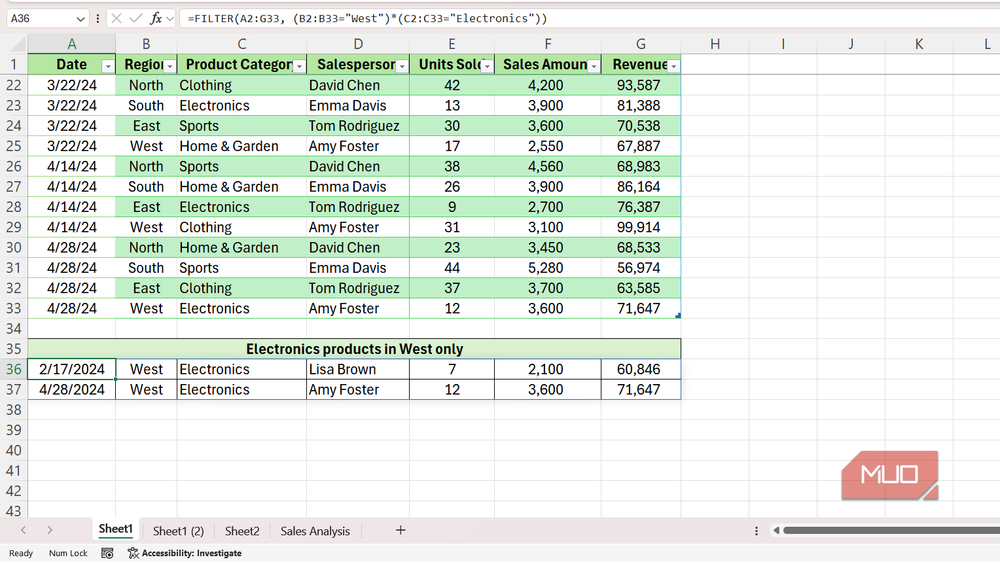Select the Clothing cell in row 32

[242, 288]
